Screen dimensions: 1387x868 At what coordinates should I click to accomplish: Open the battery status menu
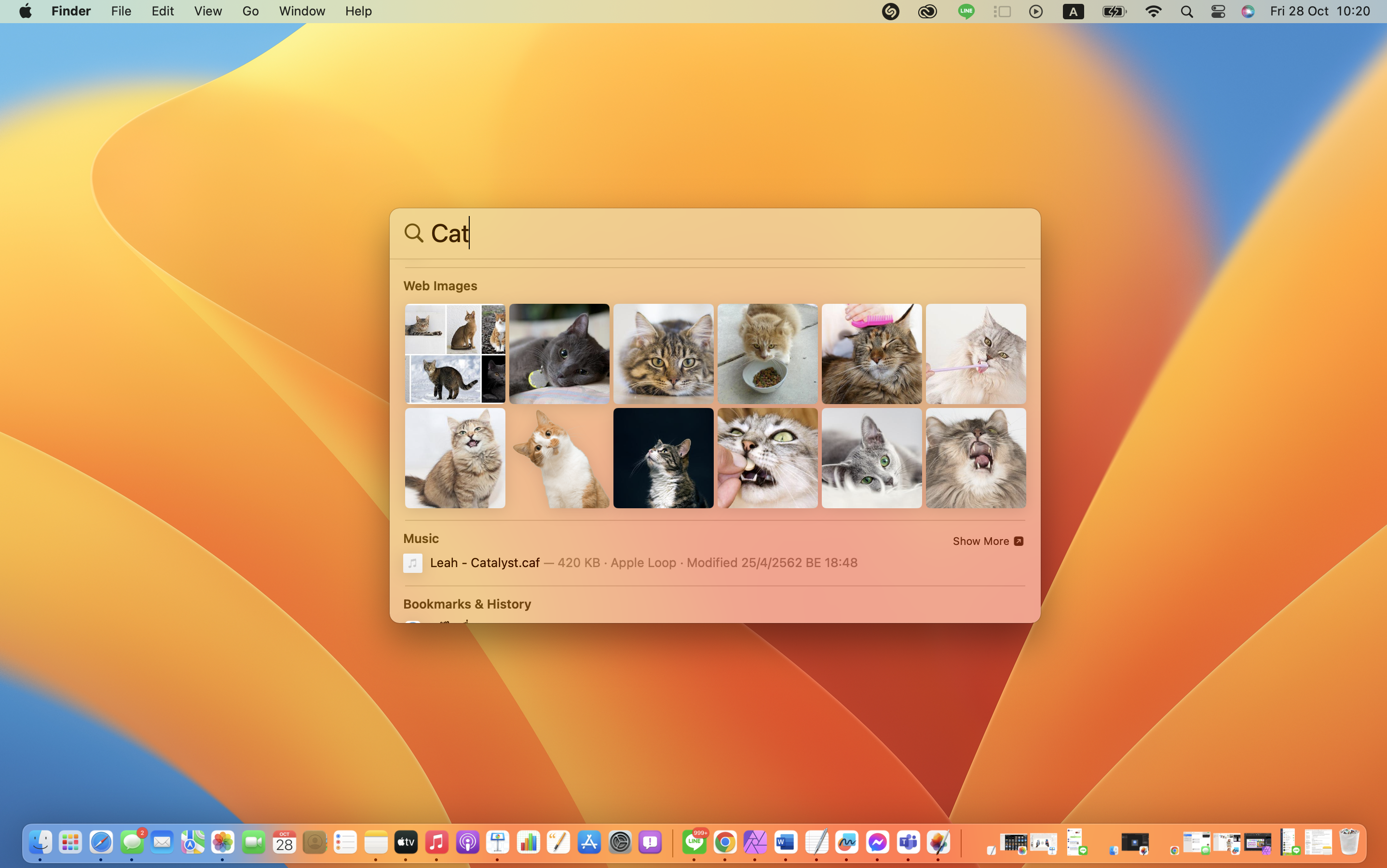click(1114, 12)
